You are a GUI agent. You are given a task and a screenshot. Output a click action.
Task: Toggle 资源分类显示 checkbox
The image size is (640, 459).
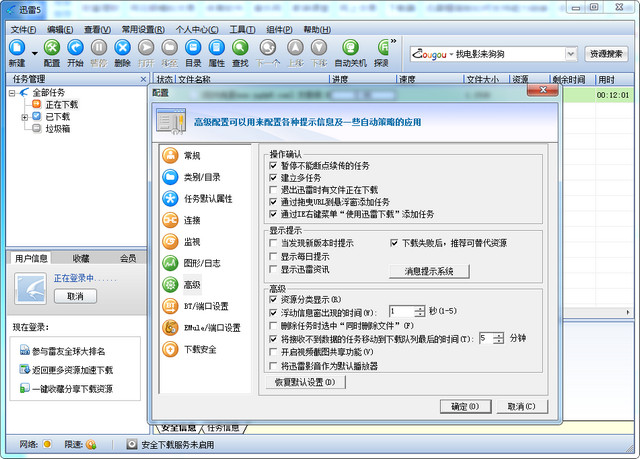coord(273,299)
